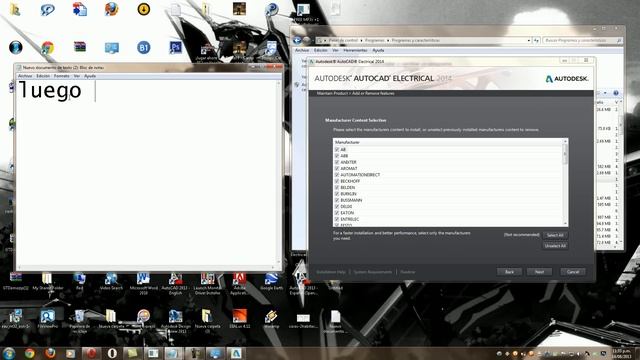Viewport: 640px width, 360px height.
Task: Click inside the Notepad text area
Action: [x=147, y=173]
